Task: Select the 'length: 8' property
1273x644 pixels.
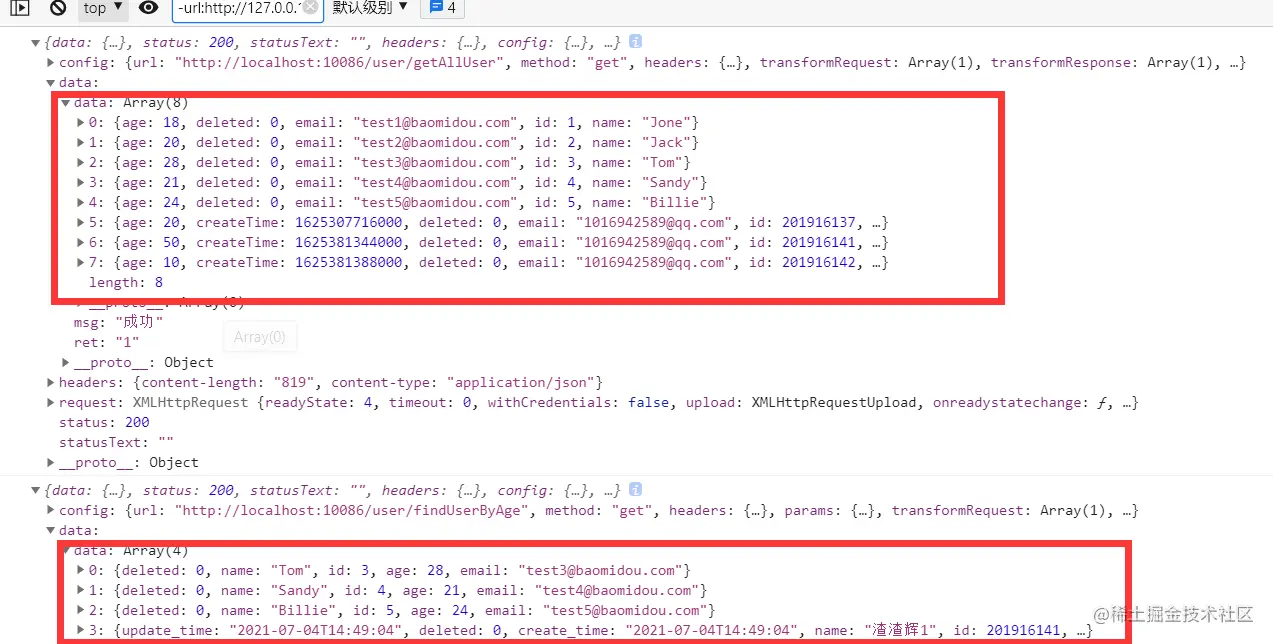Action: pyautogui.click(x=126, y=282)
